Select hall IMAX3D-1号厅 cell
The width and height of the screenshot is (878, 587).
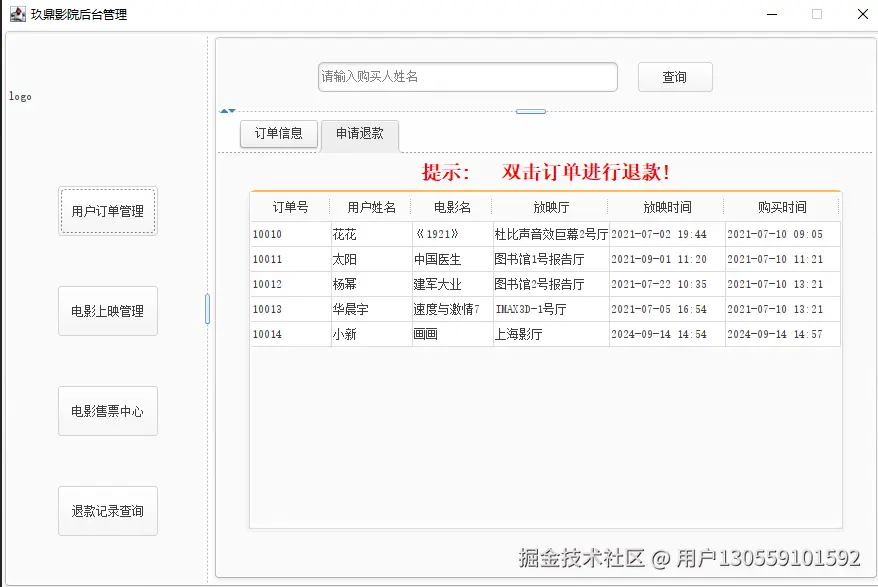[x=551, y=309]
